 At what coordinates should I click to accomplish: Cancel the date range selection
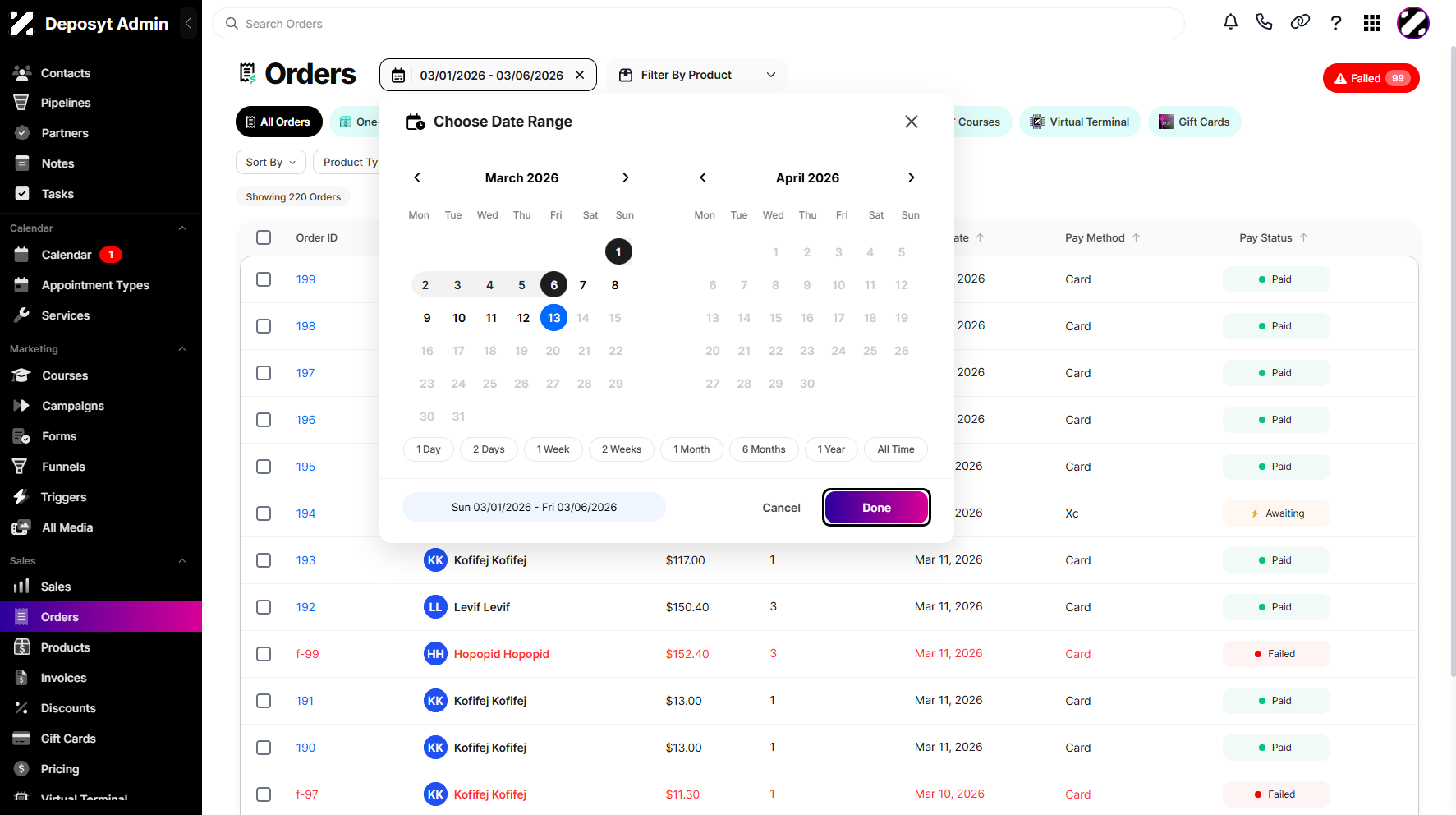coord(781,508)
